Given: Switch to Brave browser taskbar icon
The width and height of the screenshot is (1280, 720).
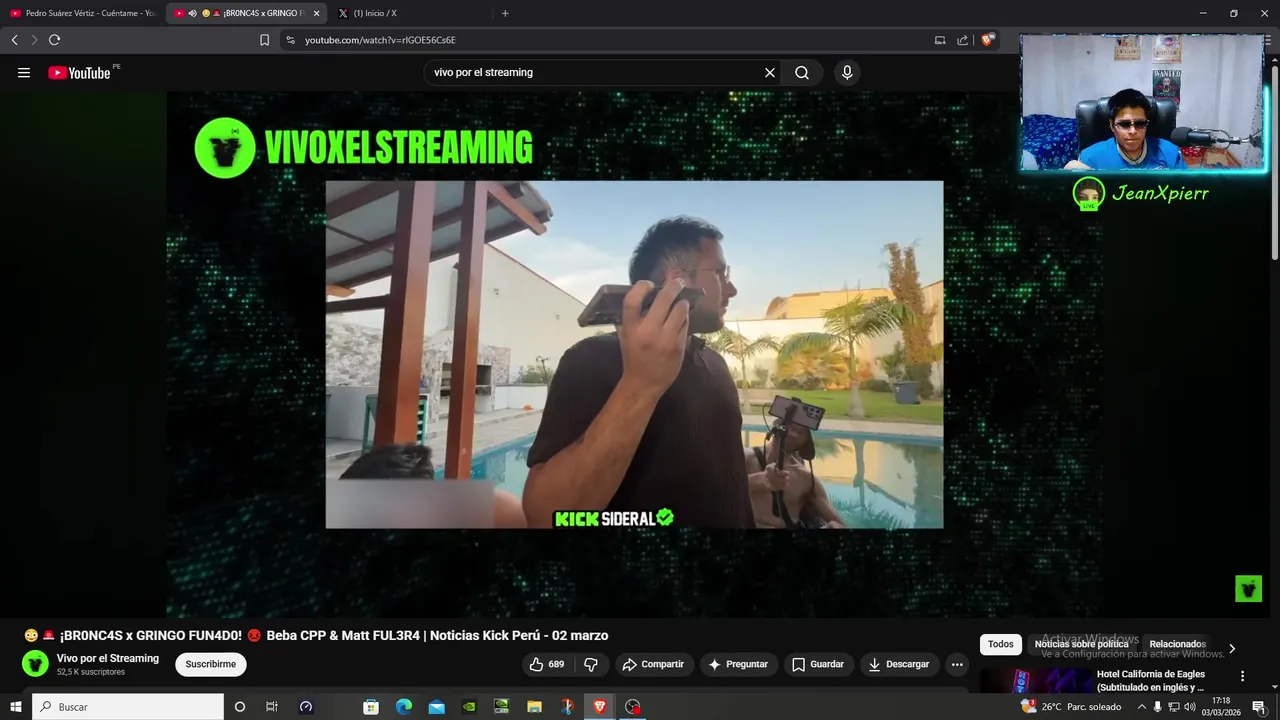Looking at the screenshot, I should coord(600,707).
